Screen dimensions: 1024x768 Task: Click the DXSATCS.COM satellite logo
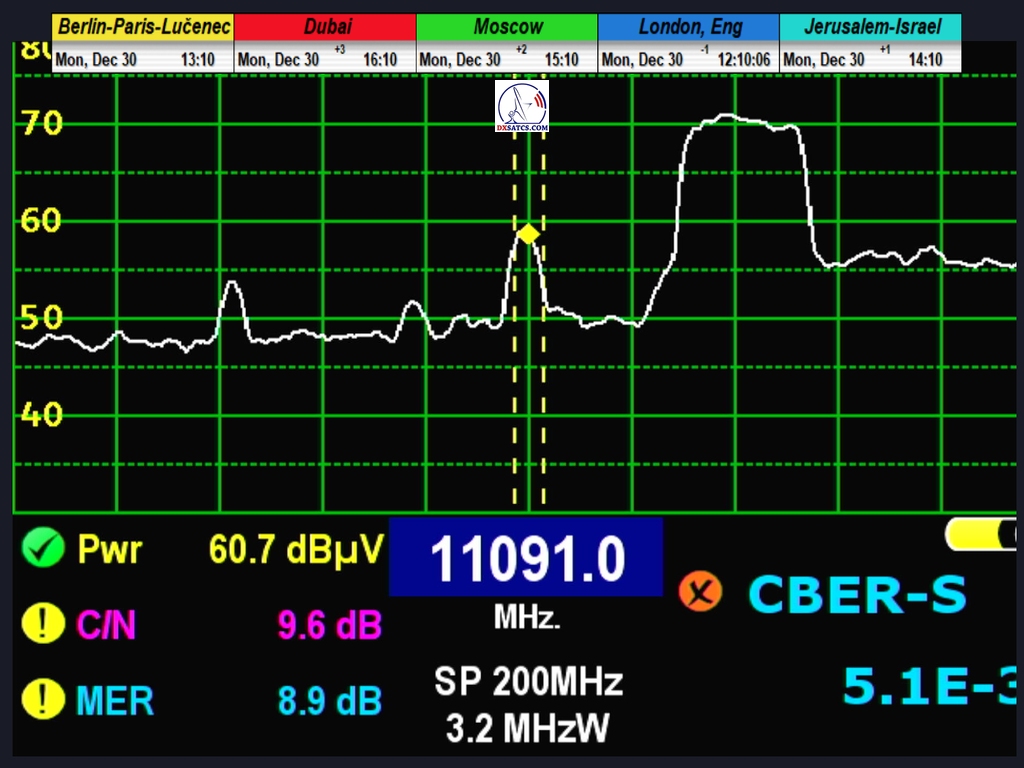(x=522, y=108)
